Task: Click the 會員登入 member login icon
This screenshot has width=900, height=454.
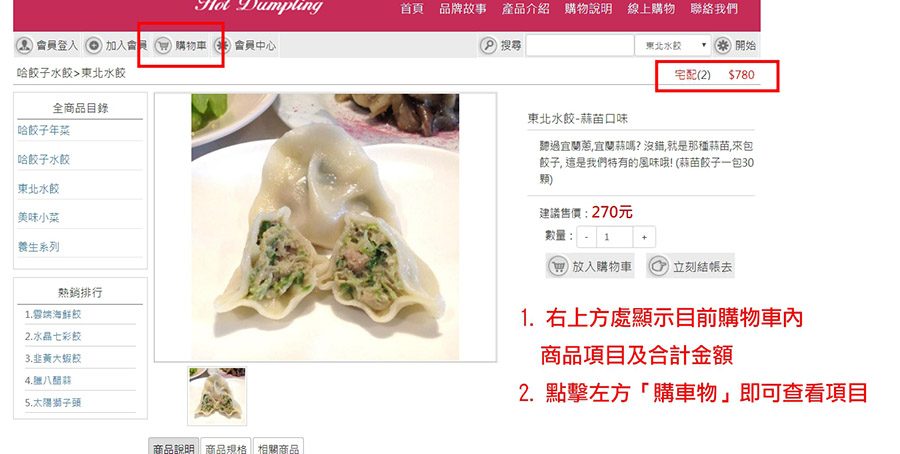Action: pos(24,45)
